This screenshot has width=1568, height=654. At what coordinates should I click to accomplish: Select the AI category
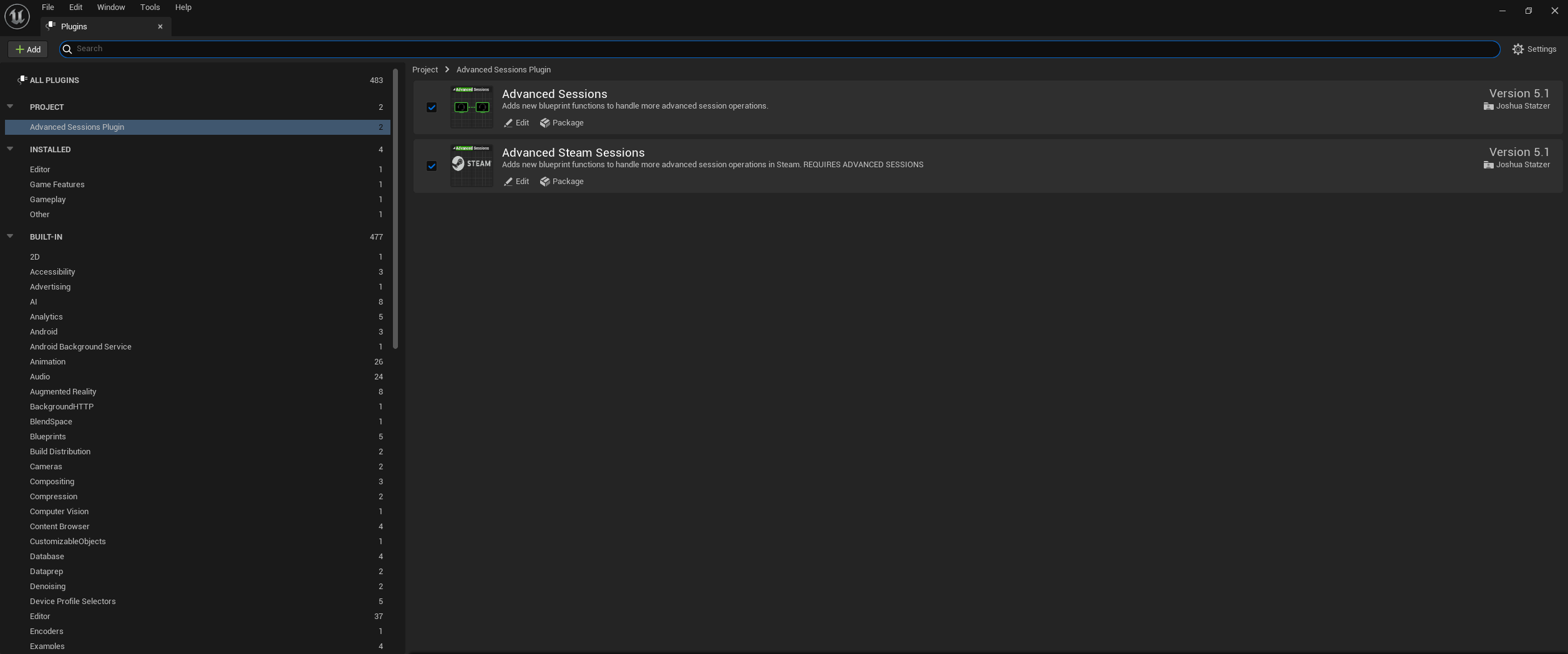coord(198,302)
